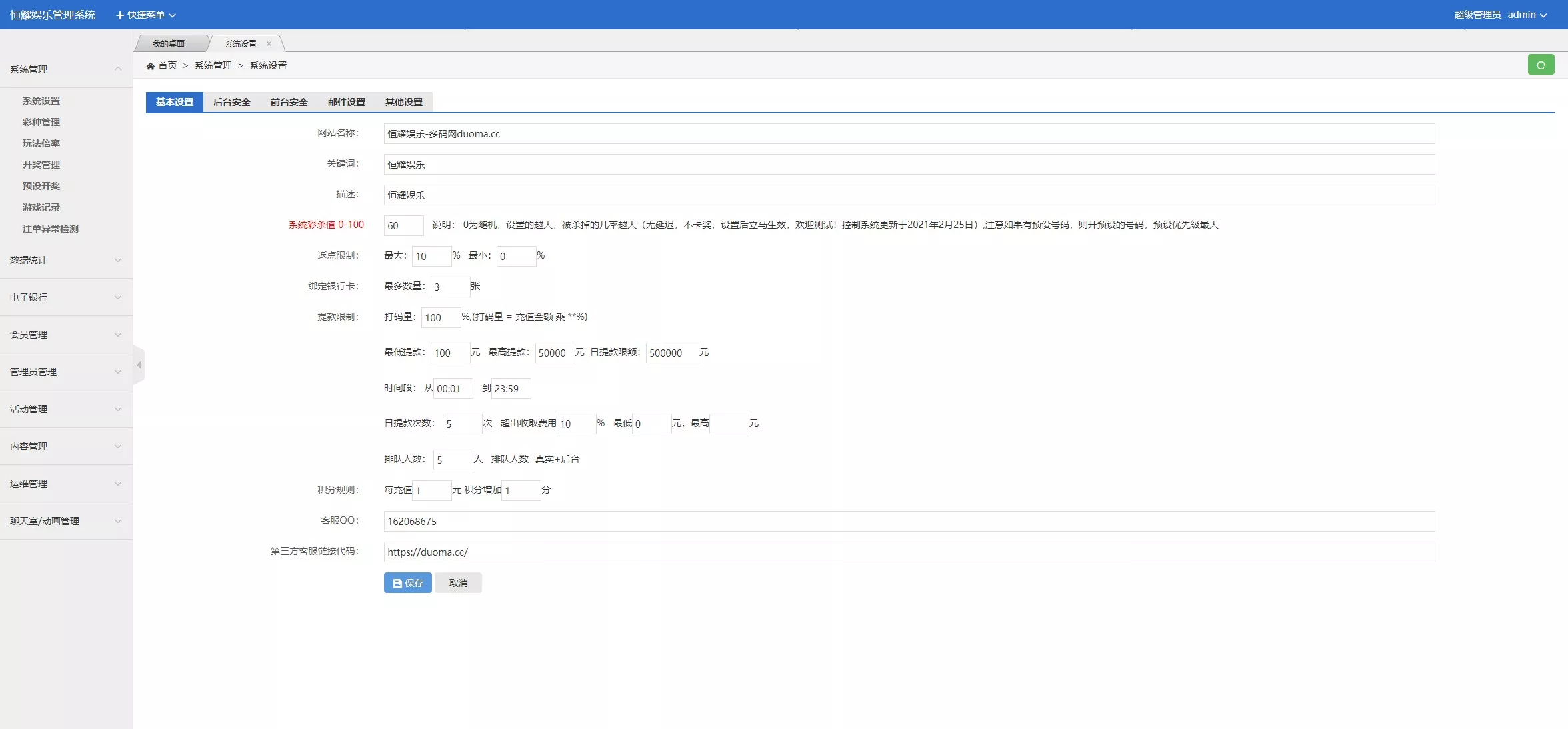Click the green refresh icon at top right
The height and width of the screenshot is (729, 1568).
[1541, 64]
